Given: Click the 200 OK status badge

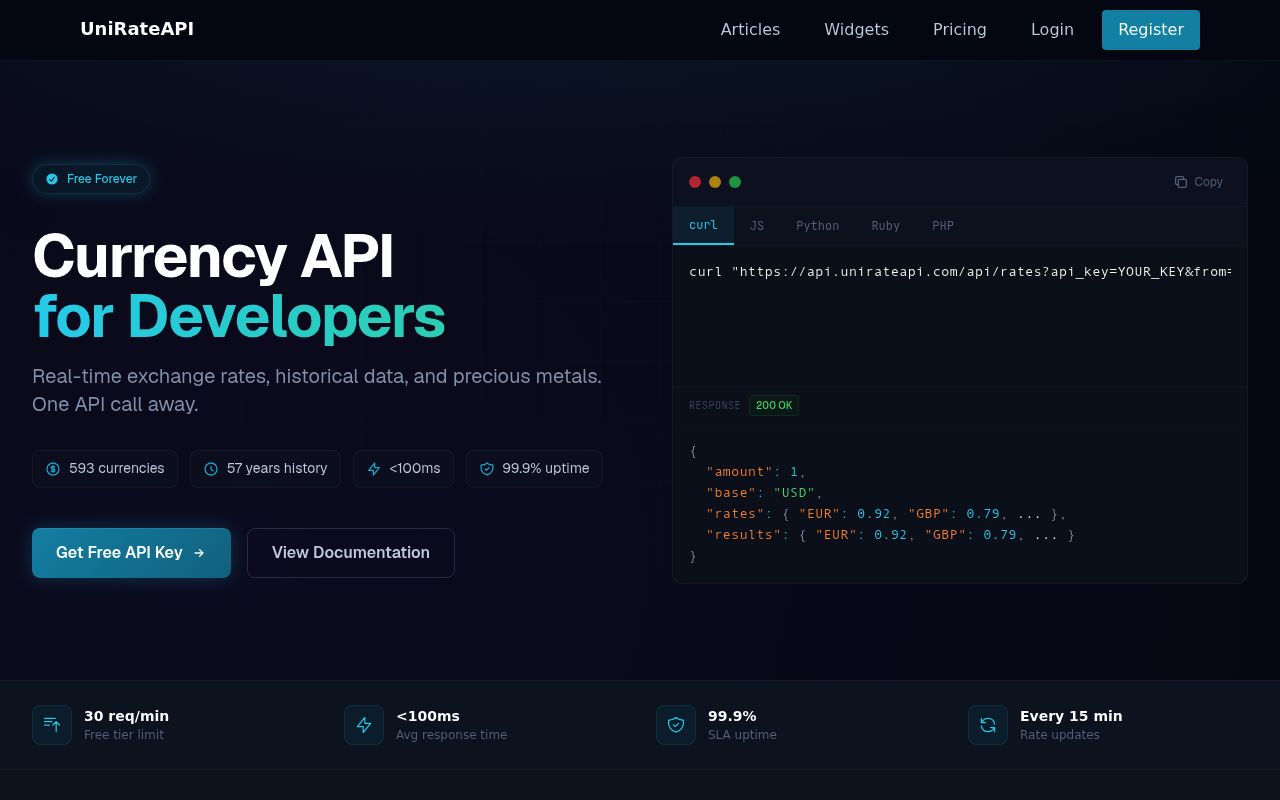Looking at the screenshot, I should (x=774, y=405).
